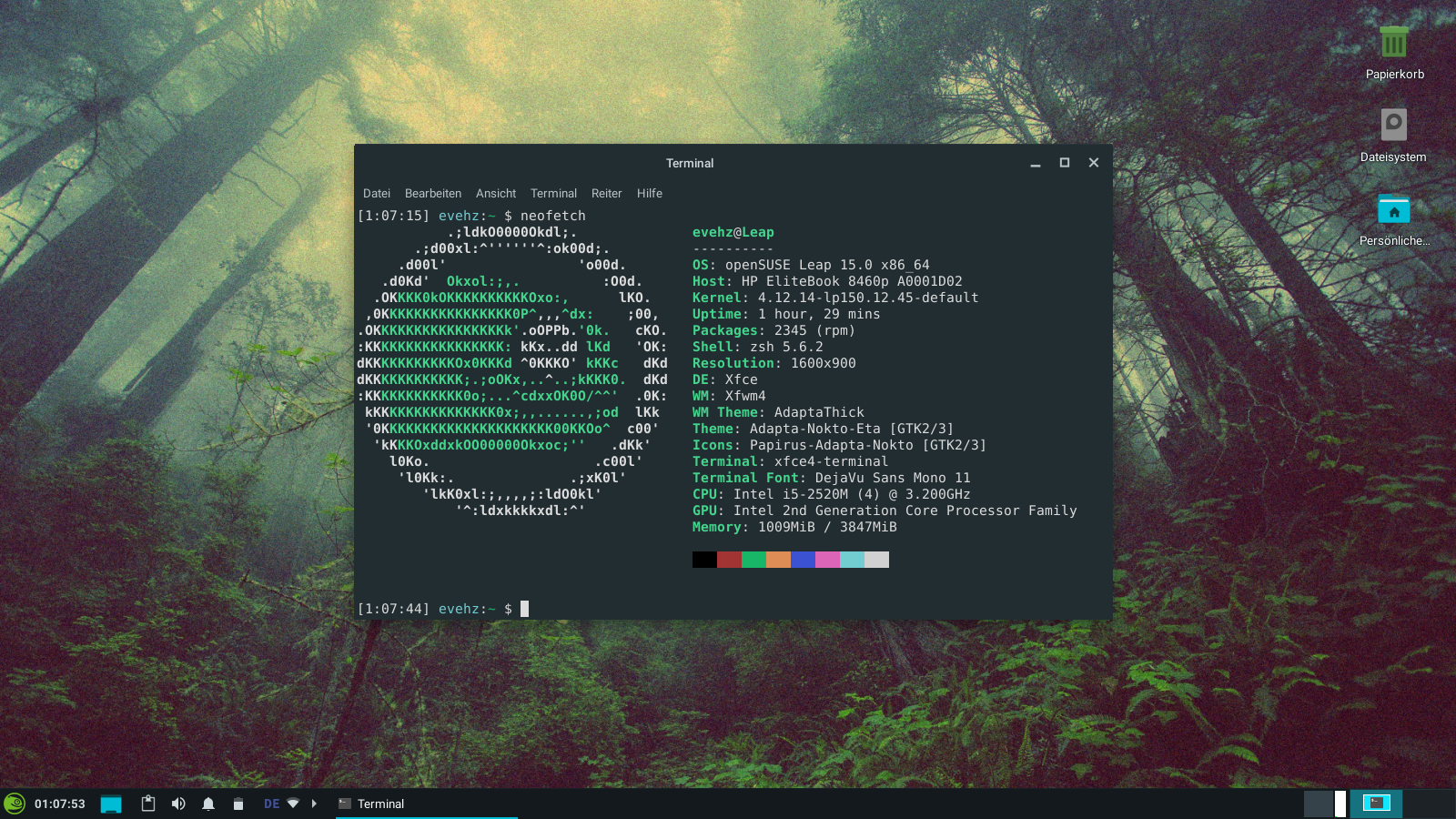Open the Ansicht menu in Terminal
The width and height of the screenshot is (1456, 819).
(x=496, y=193)
